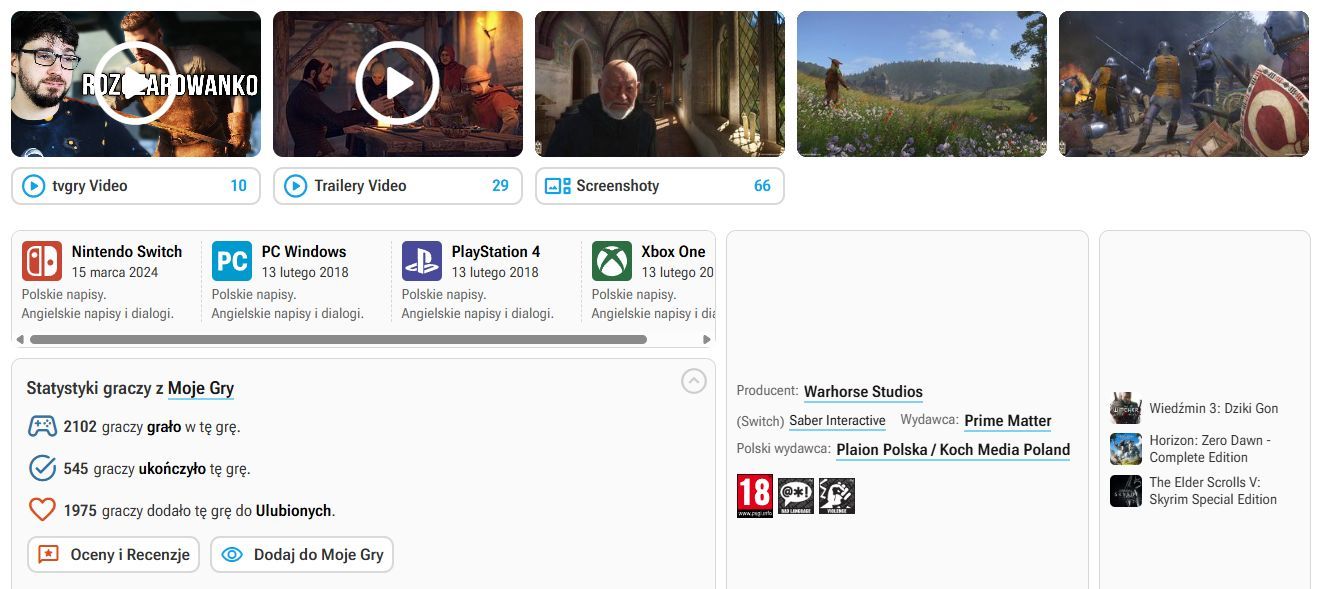Click the Nintendo Switch platform icon
The height and width of the screenshot is (589, 1324).
click(42, 261)
